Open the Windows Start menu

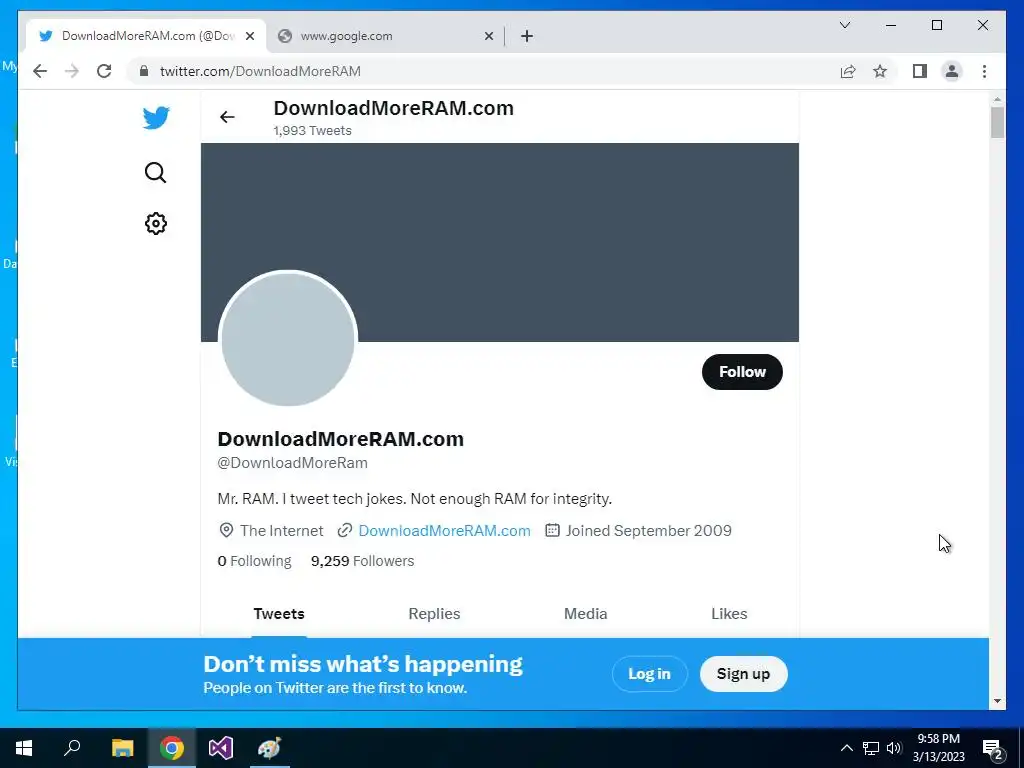click(24, 748)
